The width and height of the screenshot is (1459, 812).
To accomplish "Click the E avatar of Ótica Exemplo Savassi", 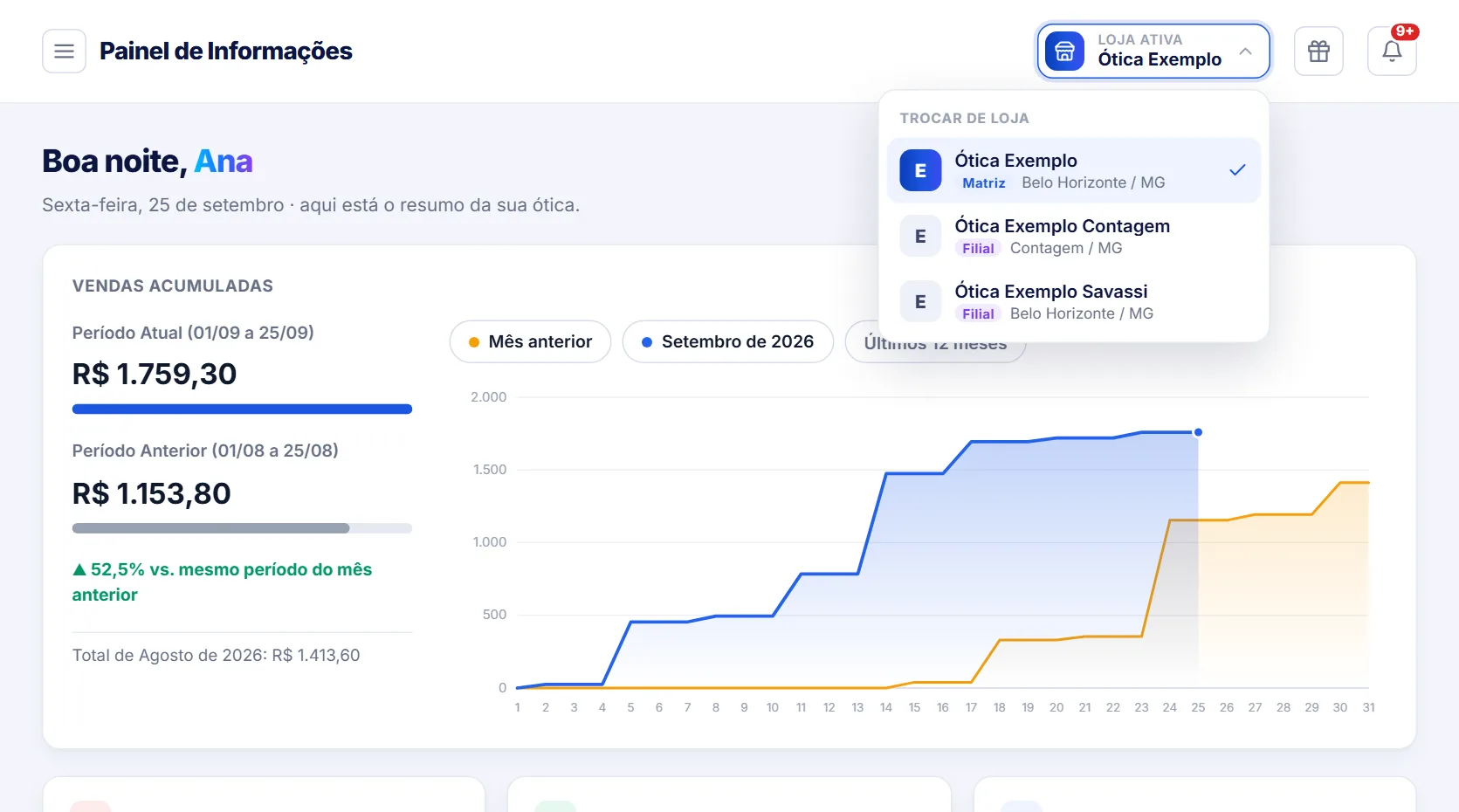I will [x=920, y=301].
